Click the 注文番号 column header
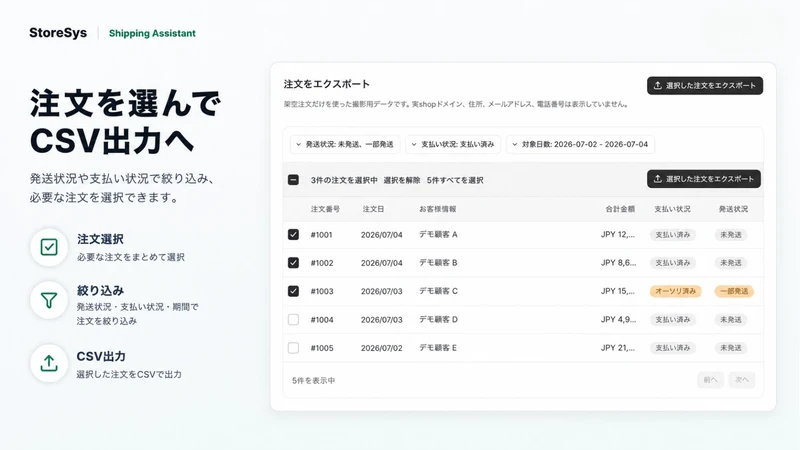 click(326, 209)
